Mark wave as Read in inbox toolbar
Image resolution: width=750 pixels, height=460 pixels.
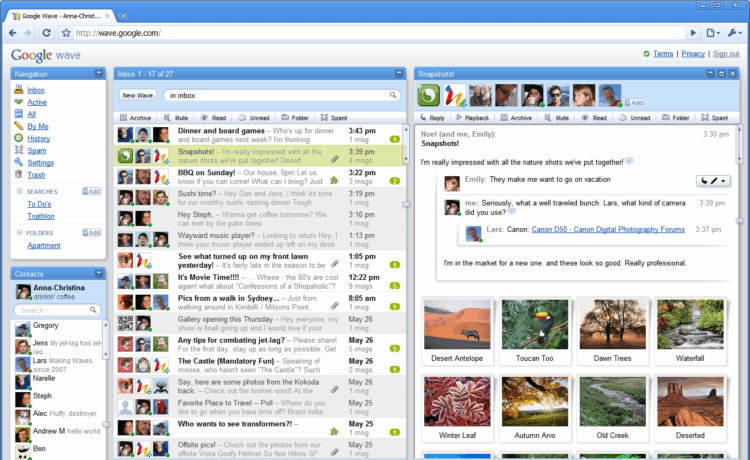tap(213, 118)
